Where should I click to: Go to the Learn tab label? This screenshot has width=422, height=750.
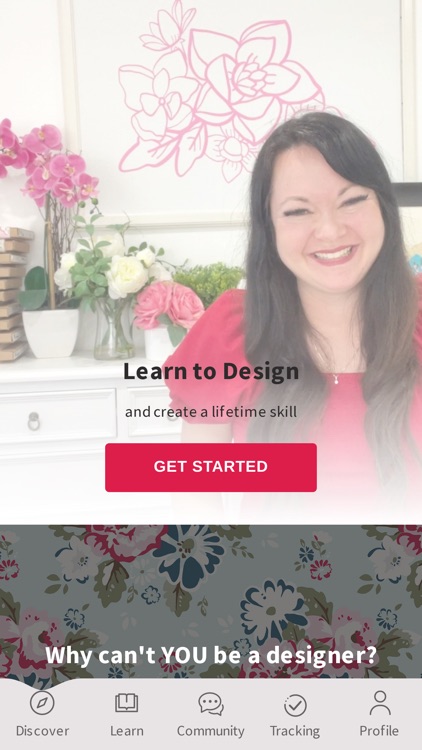pyautogui.click(x=127, y=731)
